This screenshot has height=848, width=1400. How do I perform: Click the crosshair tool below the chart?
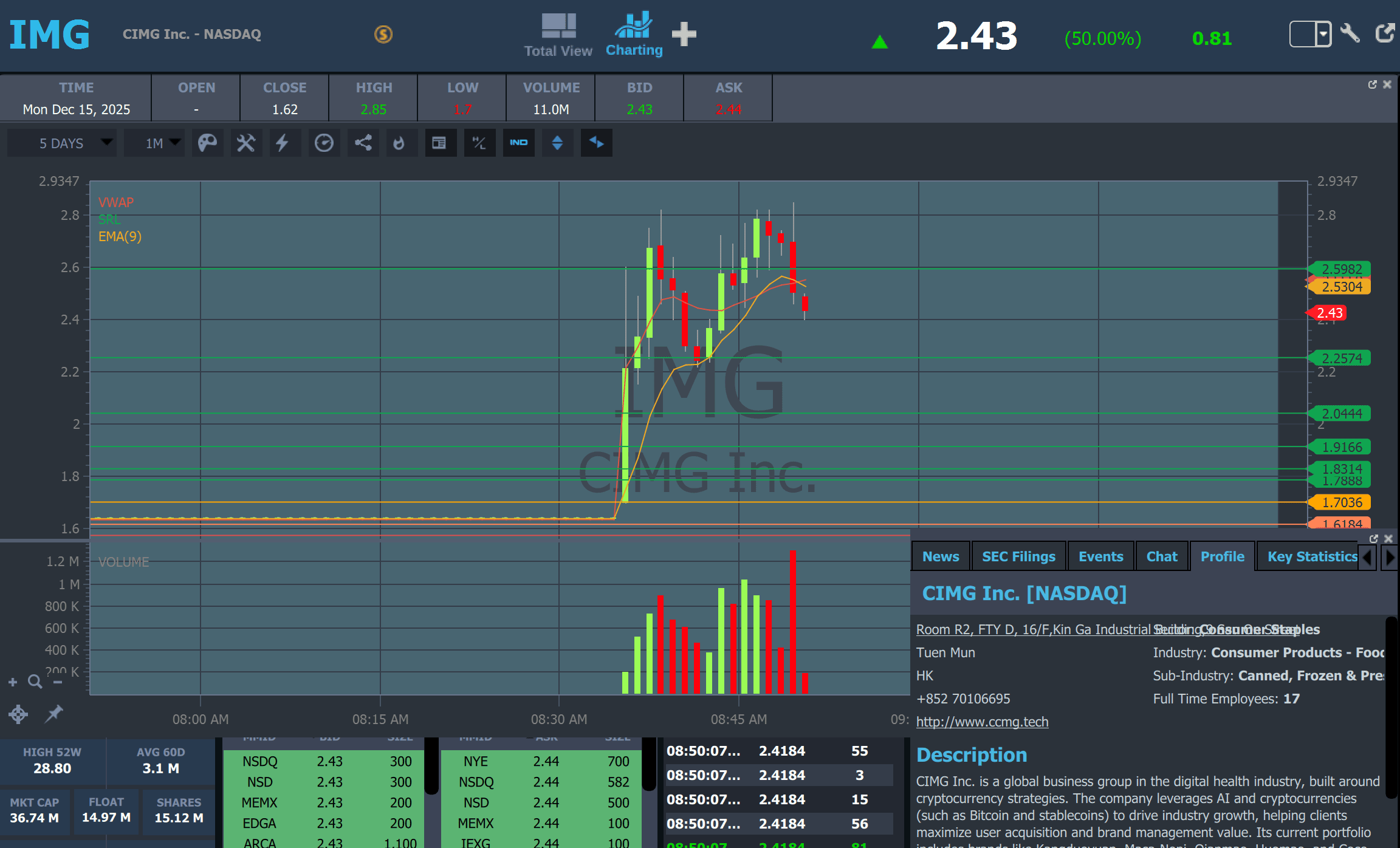pos(18,714)
